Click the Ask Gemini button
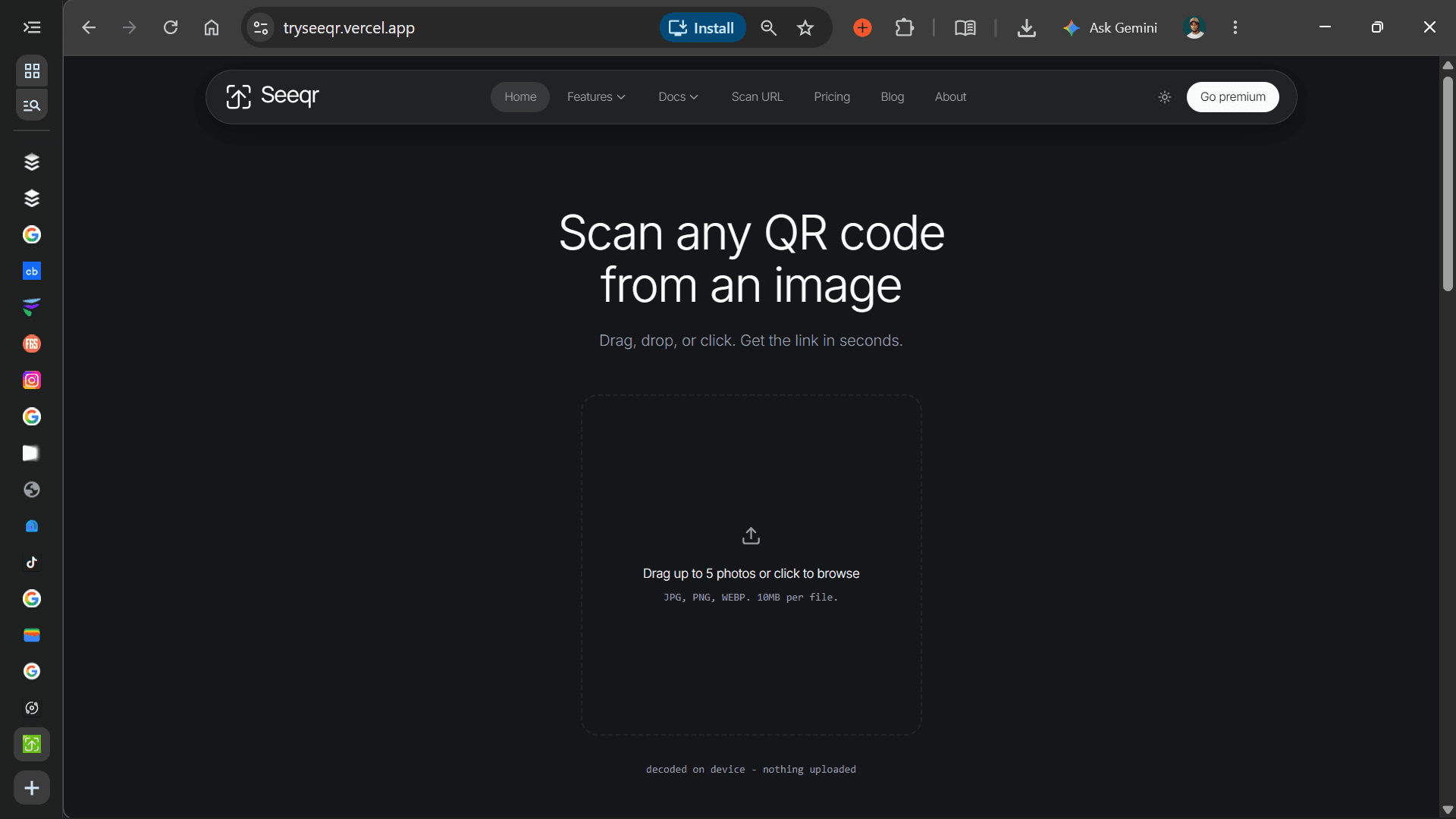This screenshot has width=1456, height=819. click(x=1110, y=28)
